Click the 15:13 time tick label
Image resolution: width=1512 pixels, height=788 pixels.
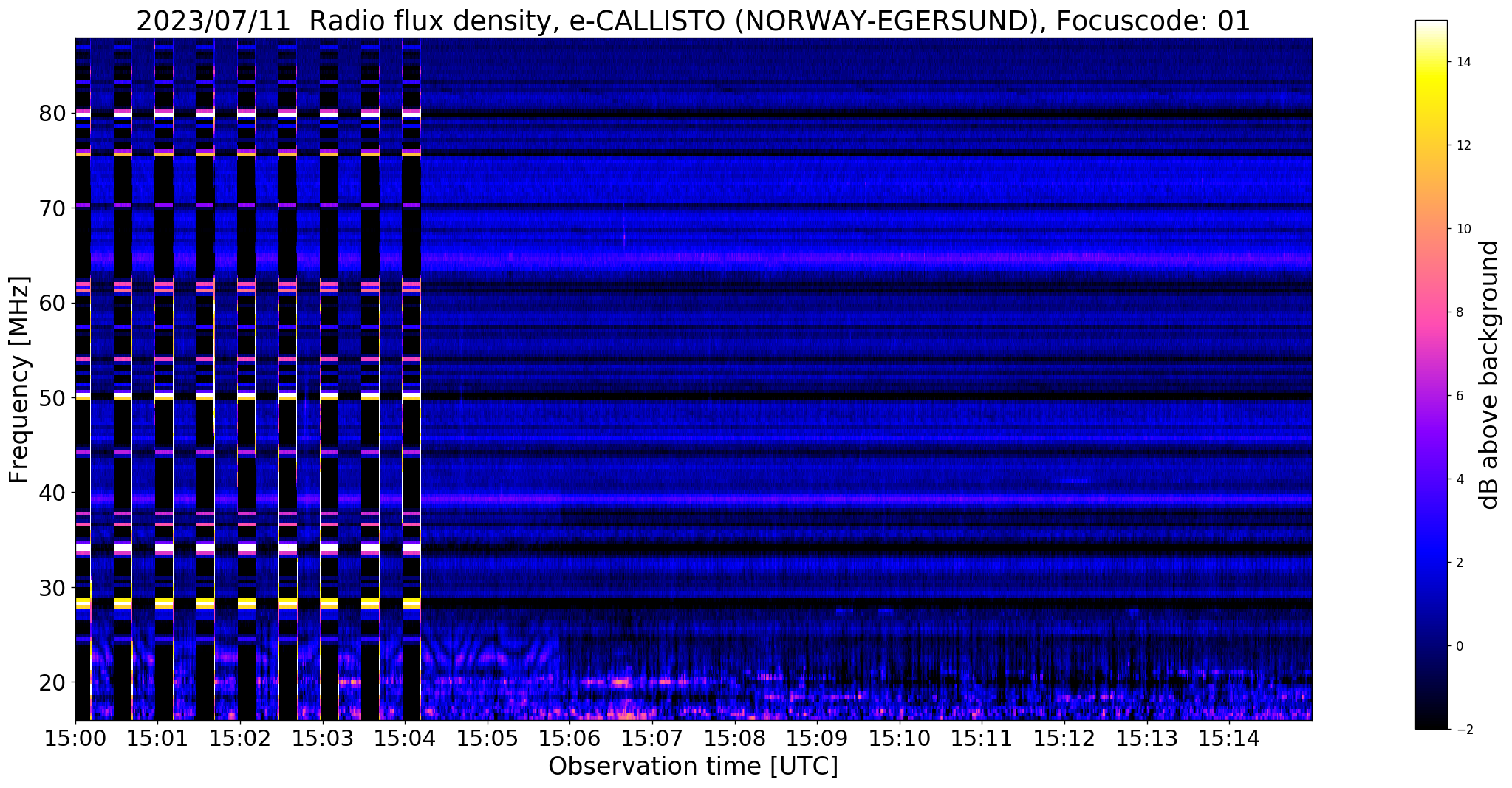(x=1146, y=738)
